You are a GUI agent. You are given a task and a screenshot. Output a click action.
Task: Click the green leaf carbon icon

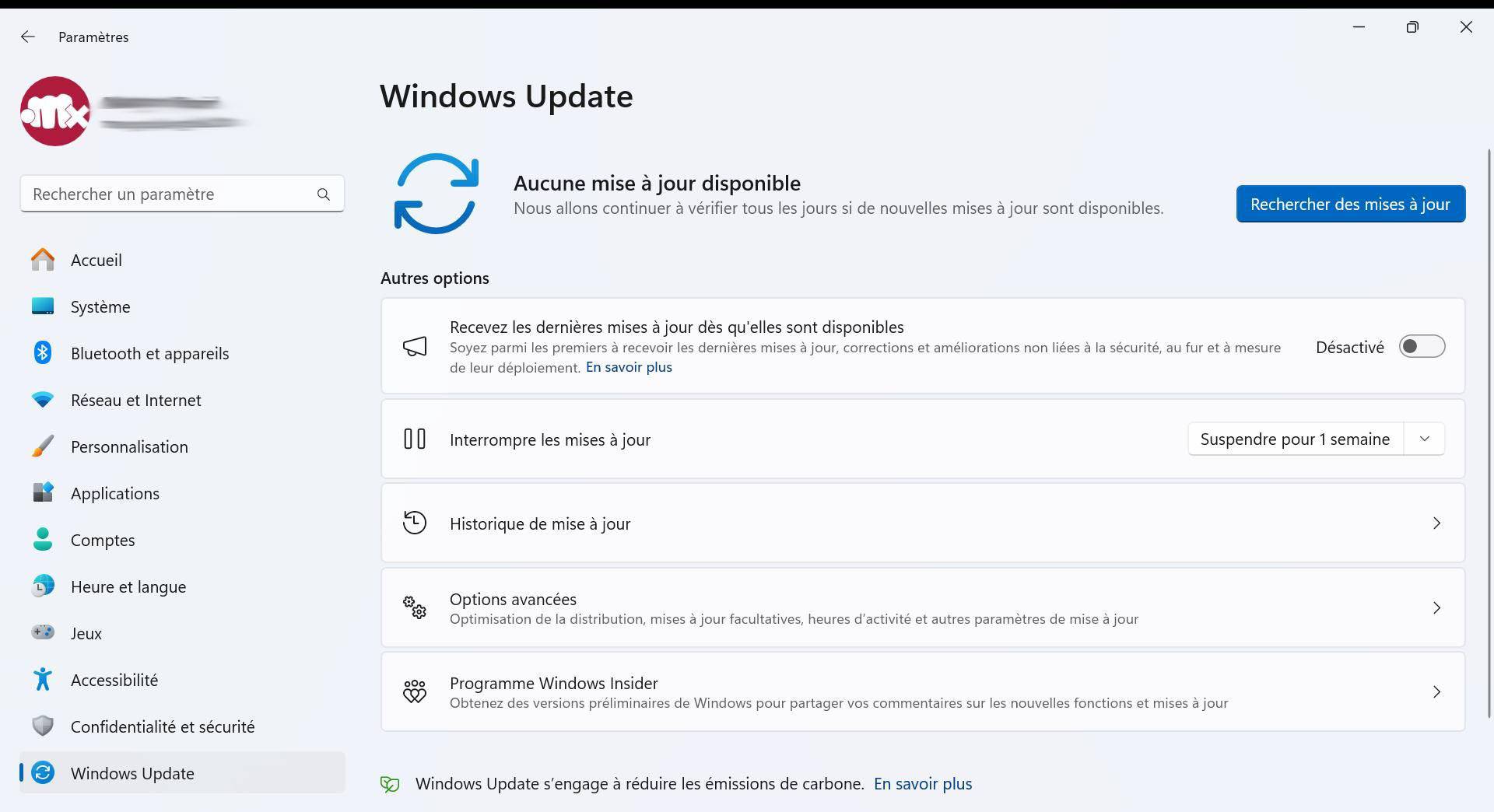(x=390, y=784)
